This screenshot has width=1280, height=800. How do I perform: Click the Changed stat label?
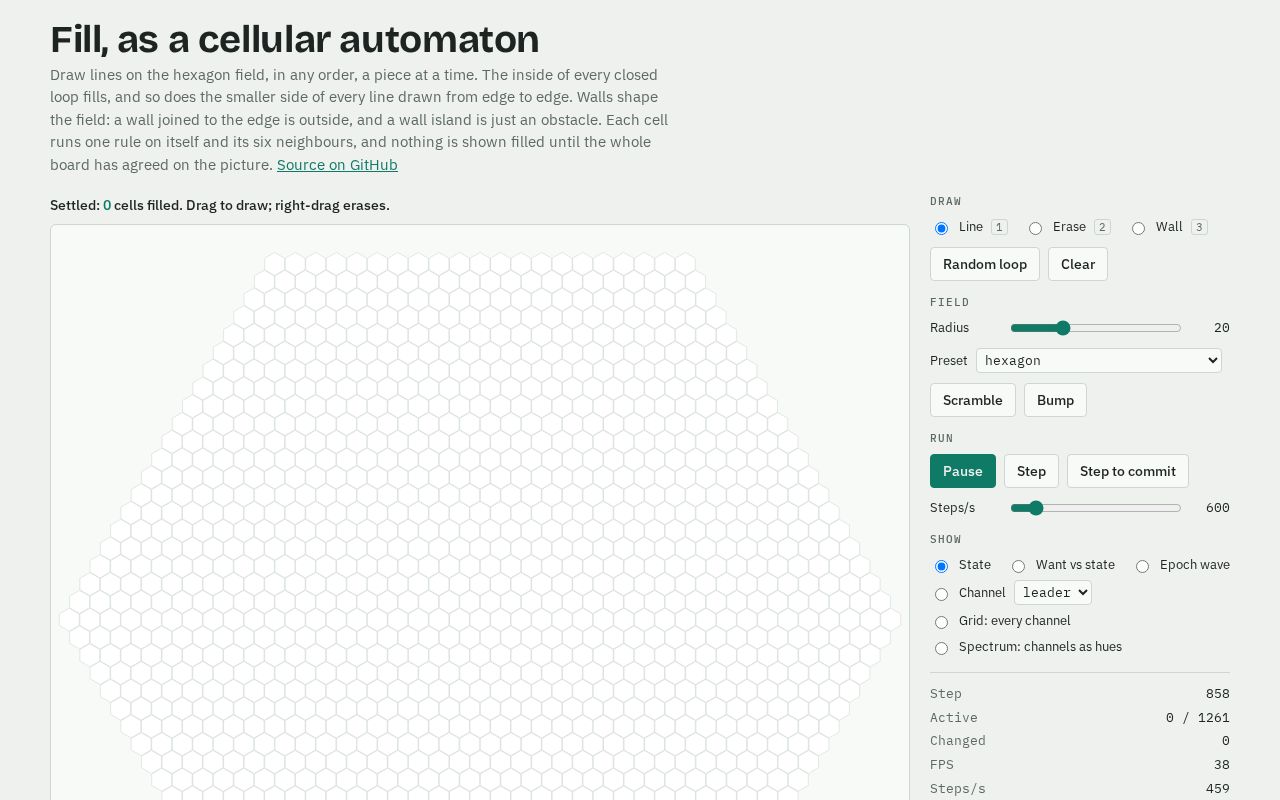(958, 741)
